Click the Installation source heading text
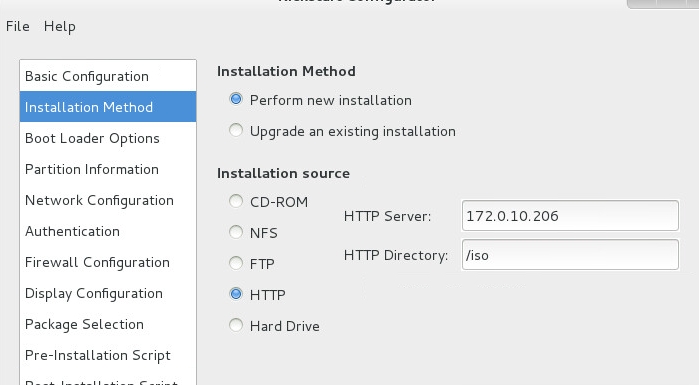 (x=284, y=173)
